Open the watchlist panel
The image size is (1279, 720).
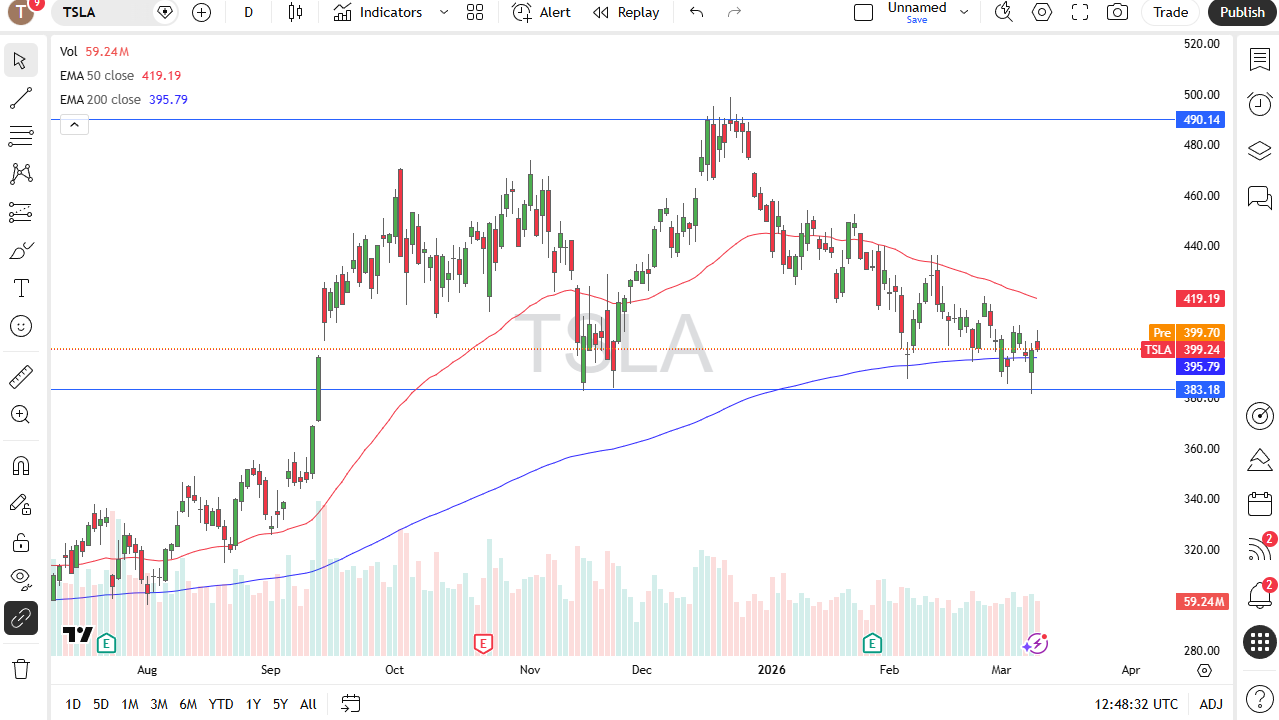coord(1259,59)
